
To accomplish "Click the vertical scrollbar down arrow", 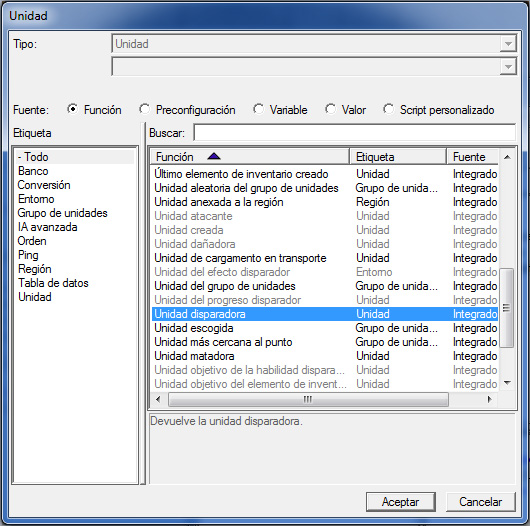I will [x=507, y=383].
